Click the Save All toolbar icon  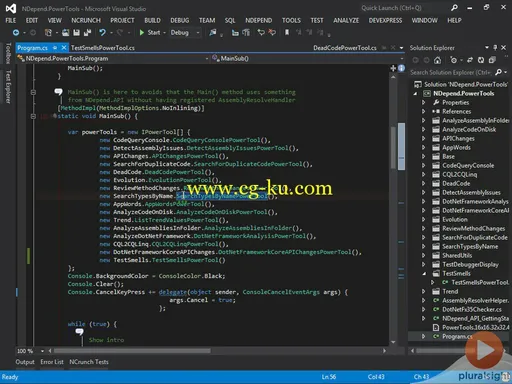click(87, 33)
